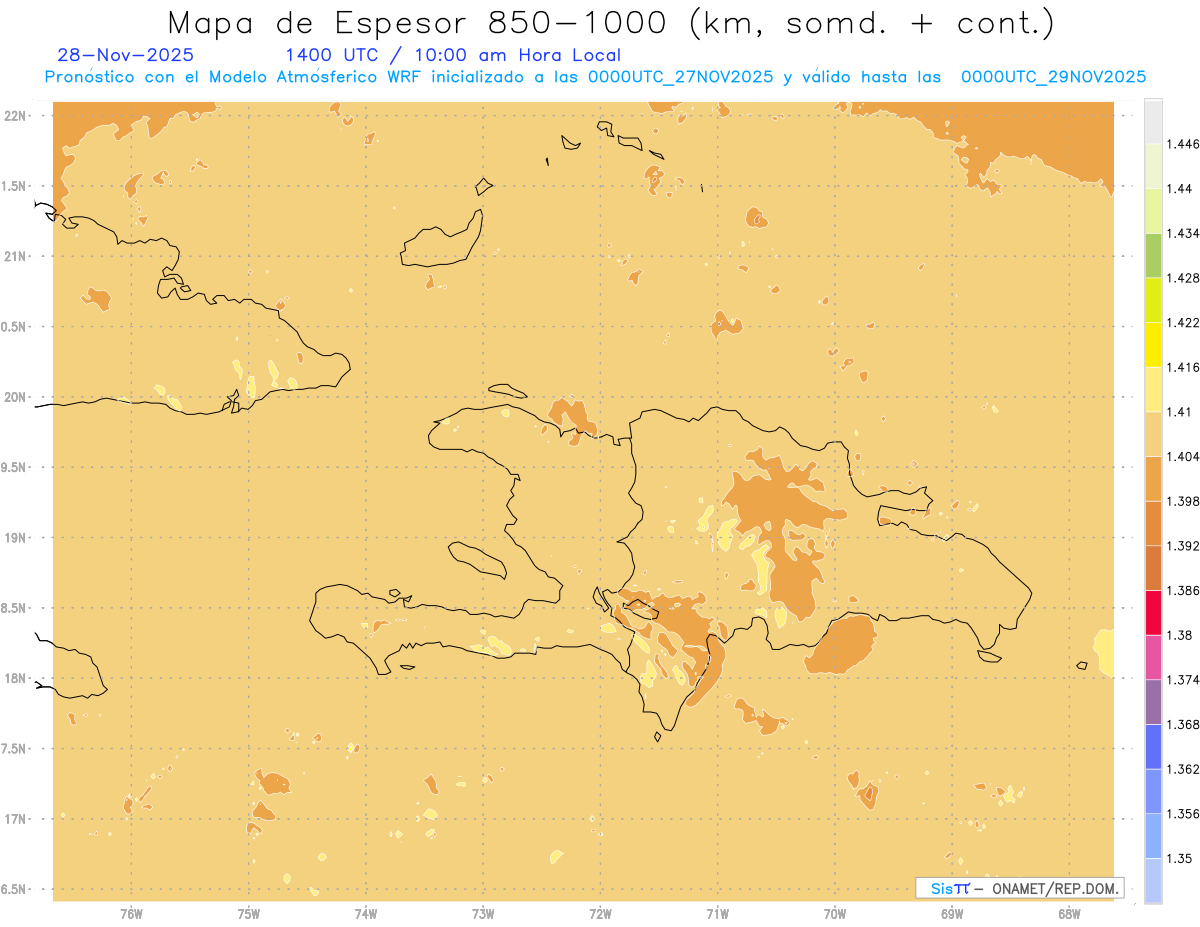
Task: Click the legend value "1.35"
Action: [x=1180, y=858]
